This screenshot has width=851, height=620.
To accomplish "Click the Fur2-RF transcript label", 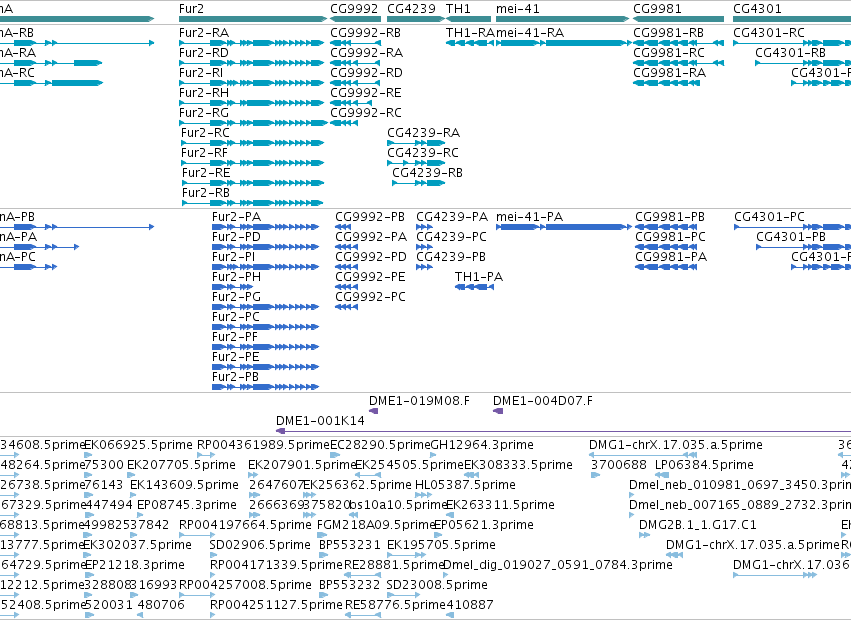I will tap(205, 153).
